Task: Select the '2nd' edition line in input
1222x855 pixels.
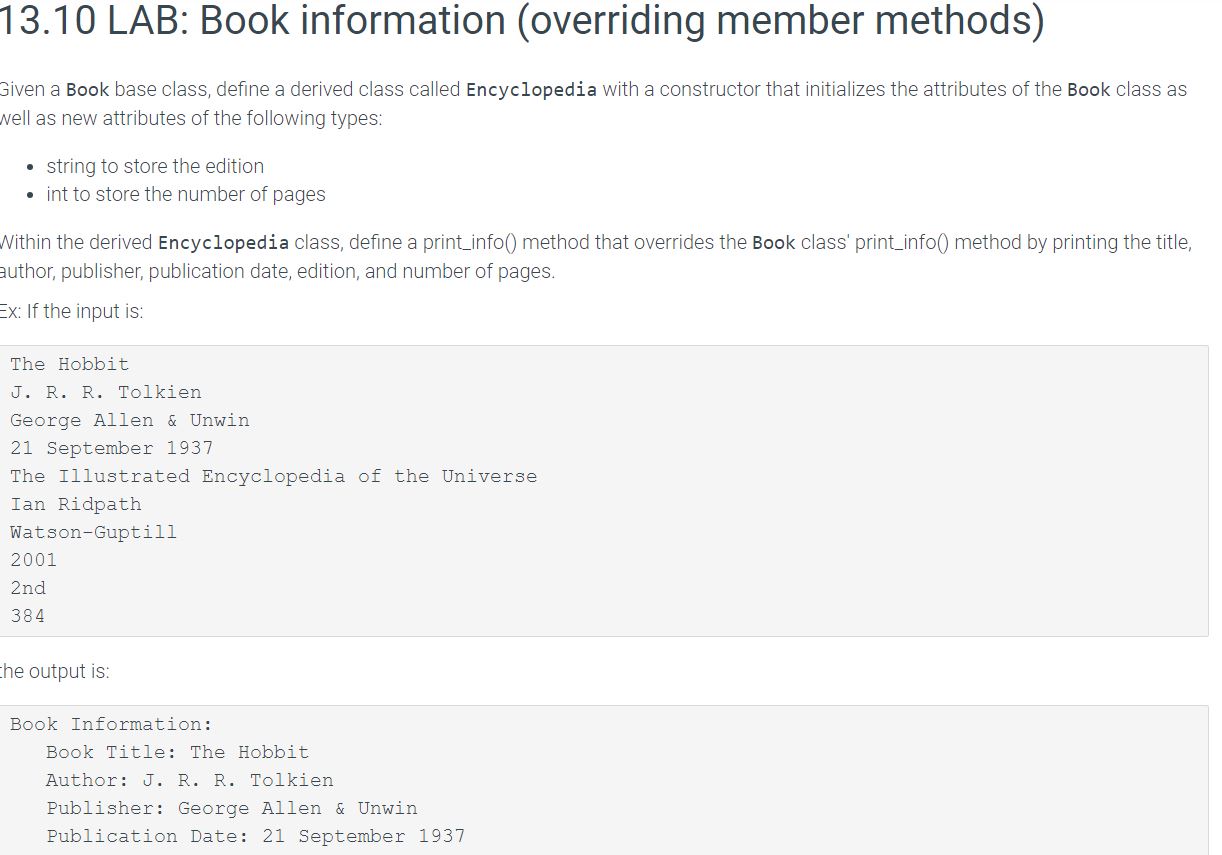Action: 28,588
